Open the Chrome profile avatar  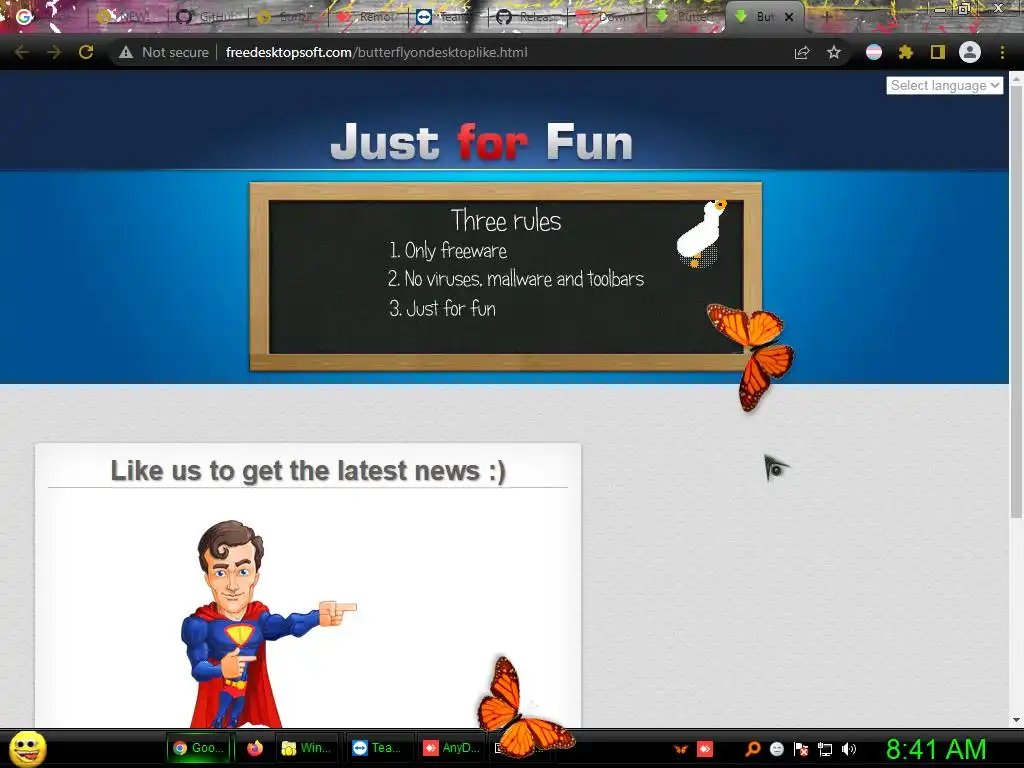970,52
